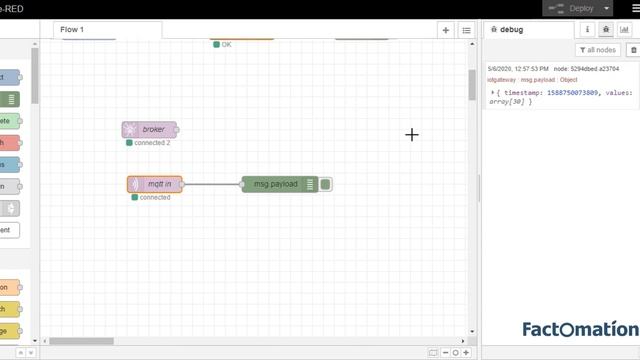640x360 pixels.
Task: Expand the debug payload object
Action: (493, 93)
